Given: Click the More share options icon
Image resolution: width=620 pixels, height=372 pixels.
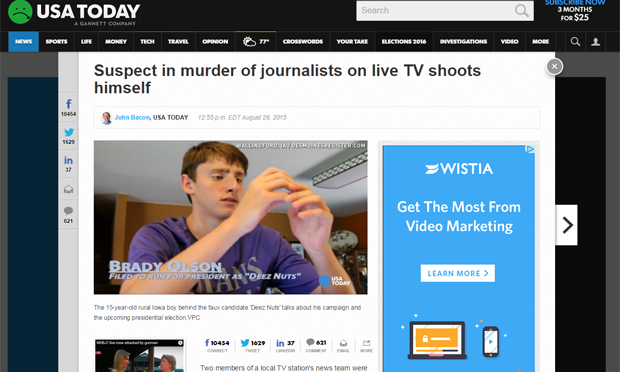Looking at the screenshot, I should (366, 345).
